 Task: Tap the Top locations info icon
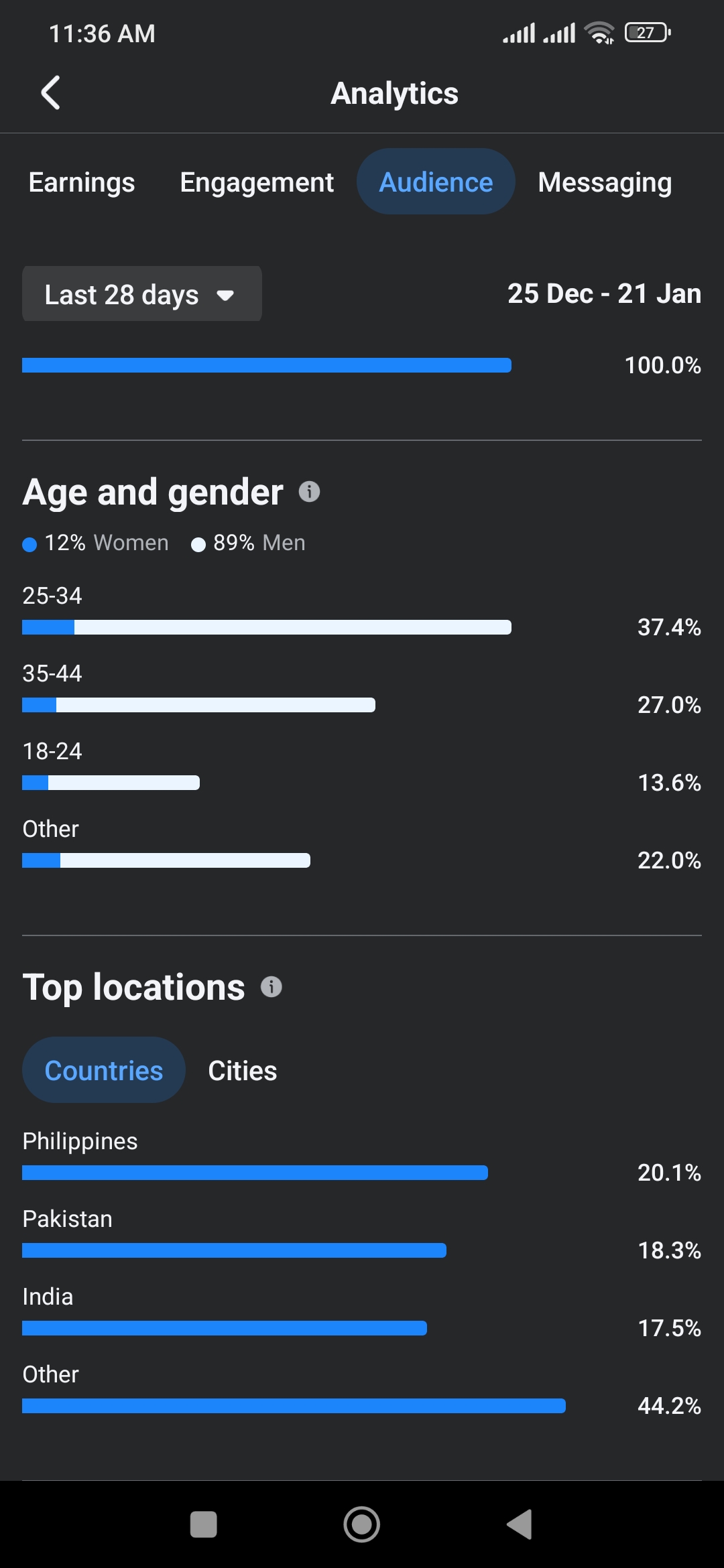[271, 986]
